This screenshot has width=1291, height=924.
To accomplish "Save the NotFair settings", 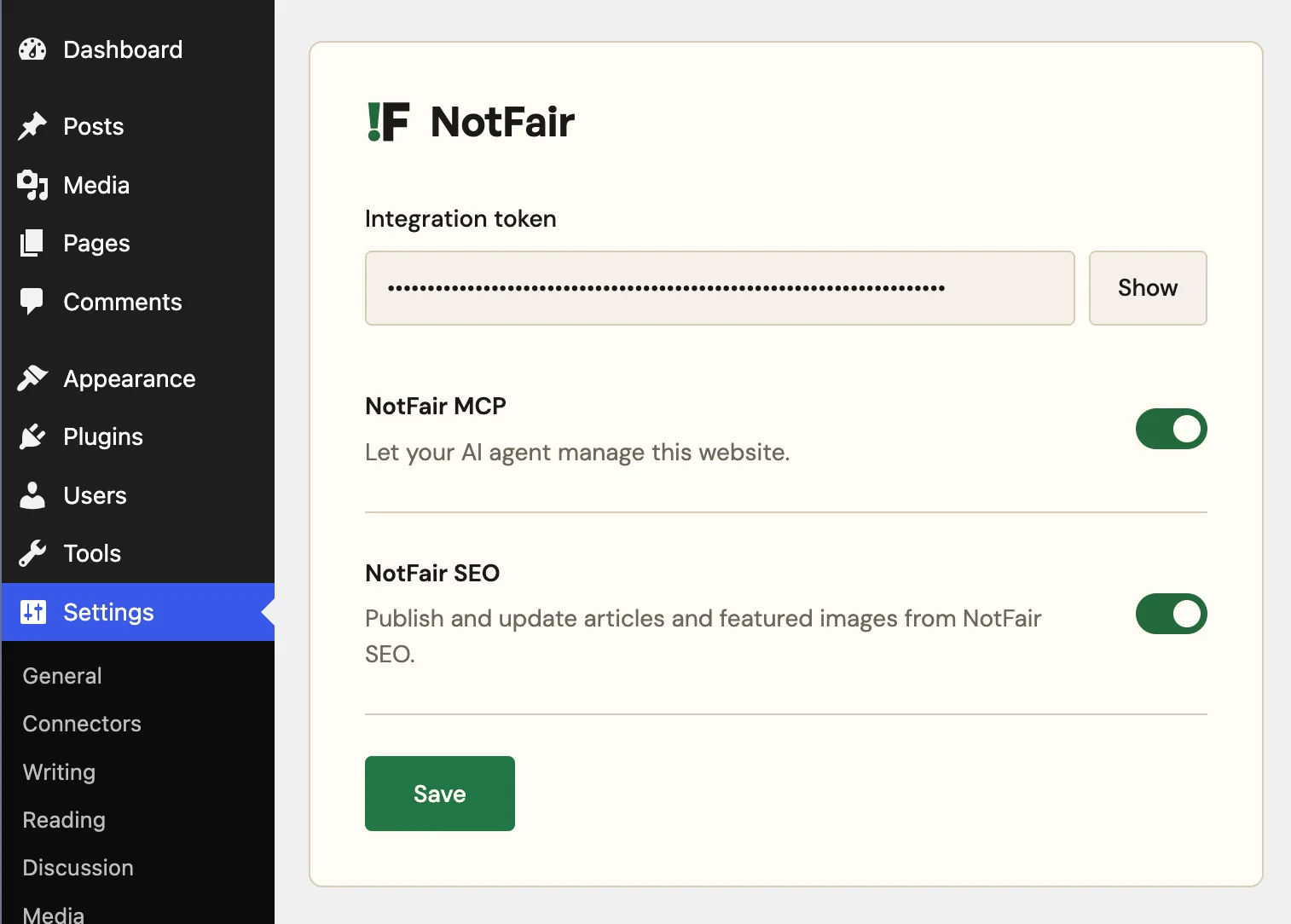I will (x=440, y=794).
